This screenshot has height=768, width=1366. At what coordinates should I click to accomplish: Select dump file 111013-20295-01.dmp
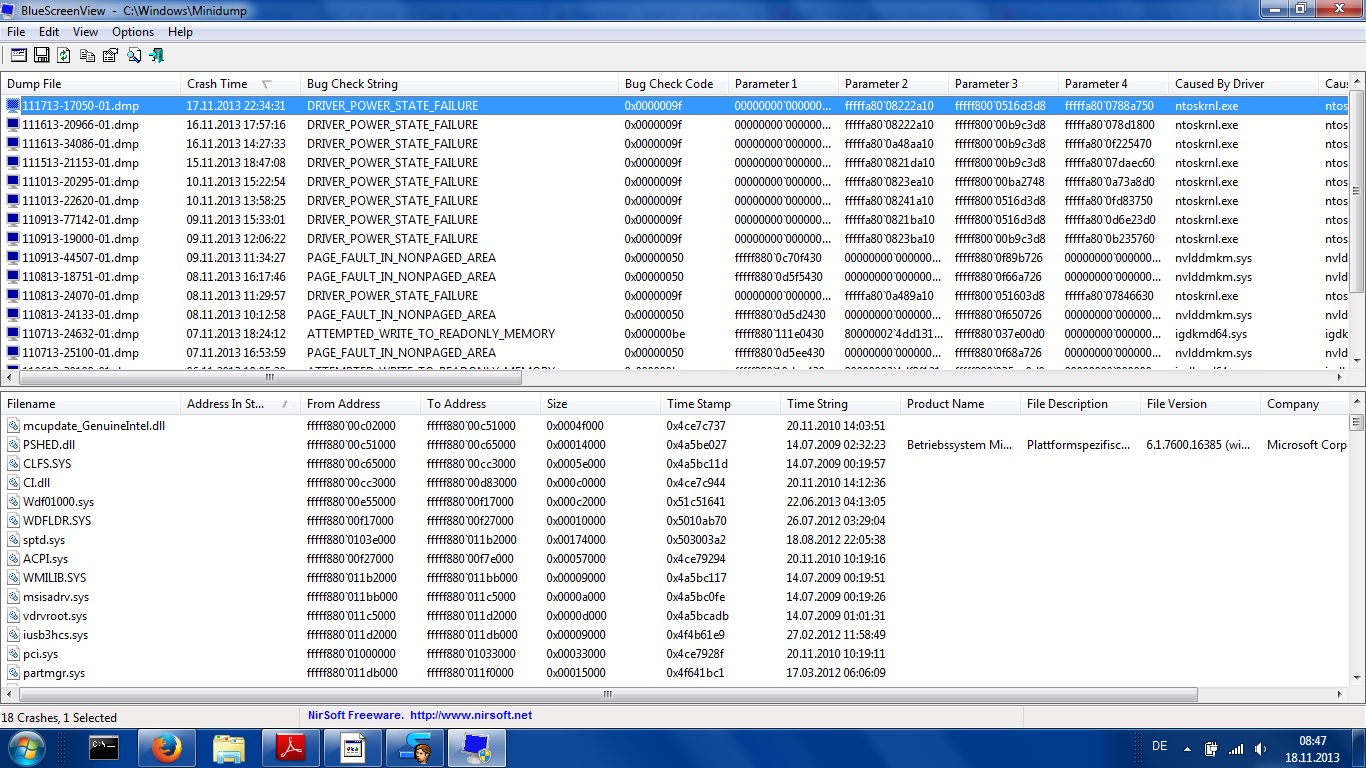click(x=80, y=182)
